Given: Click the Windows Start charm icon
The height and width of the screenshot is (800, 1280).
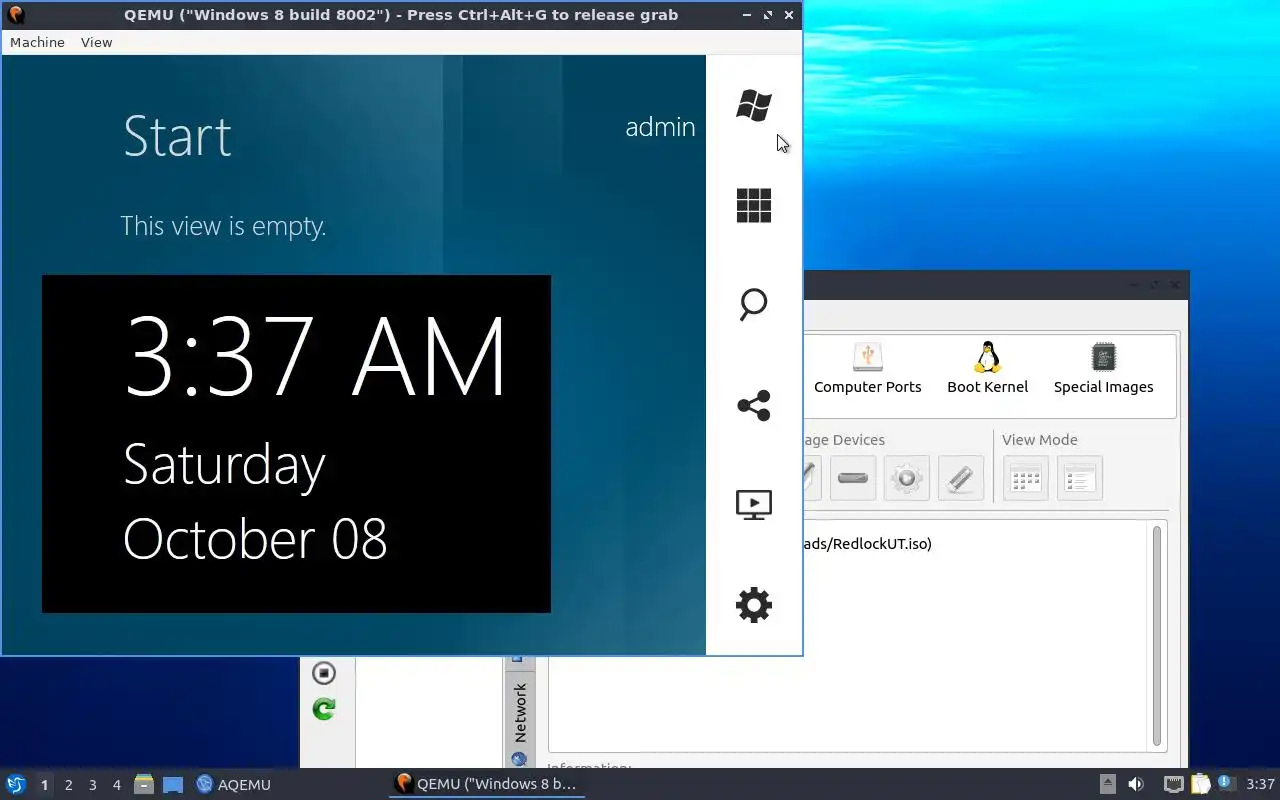Looking at the screenshot, I should click(754, 105).
